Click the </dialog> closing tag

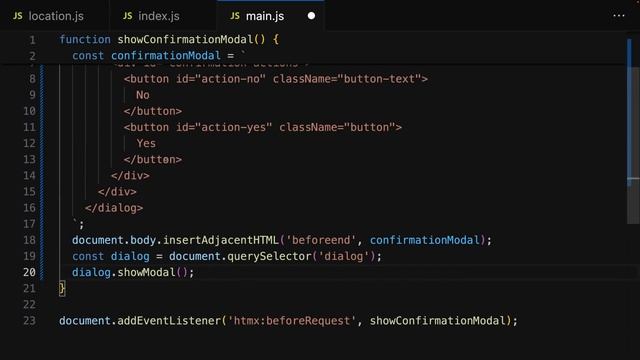pyautogui.click(x=114, y=208)
